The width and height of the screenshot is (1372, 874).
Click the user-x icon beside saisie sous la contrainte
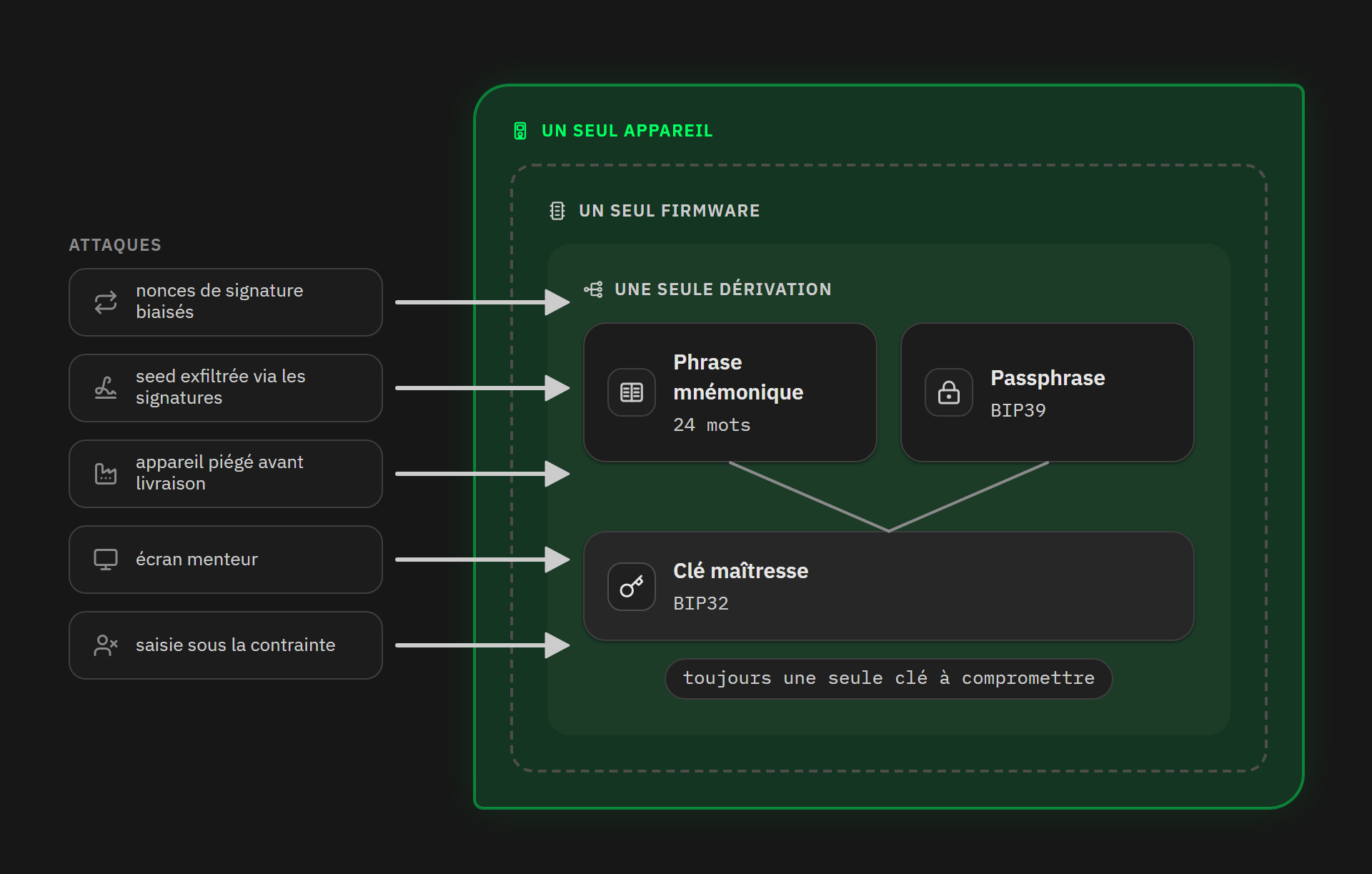point(106,645)
